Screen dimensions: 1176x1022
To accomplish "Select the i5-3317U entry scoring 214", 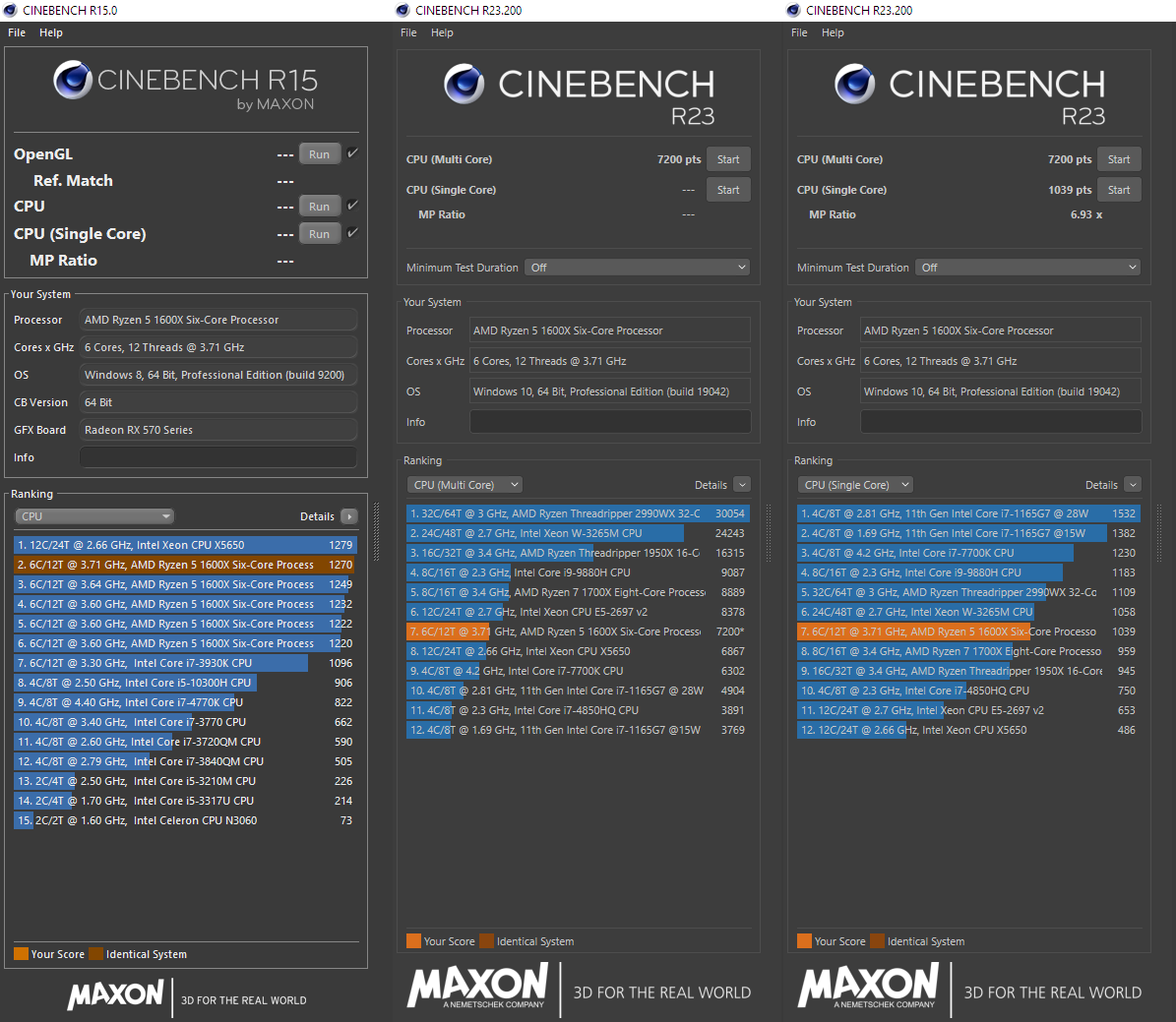I will tap(185, 801).
